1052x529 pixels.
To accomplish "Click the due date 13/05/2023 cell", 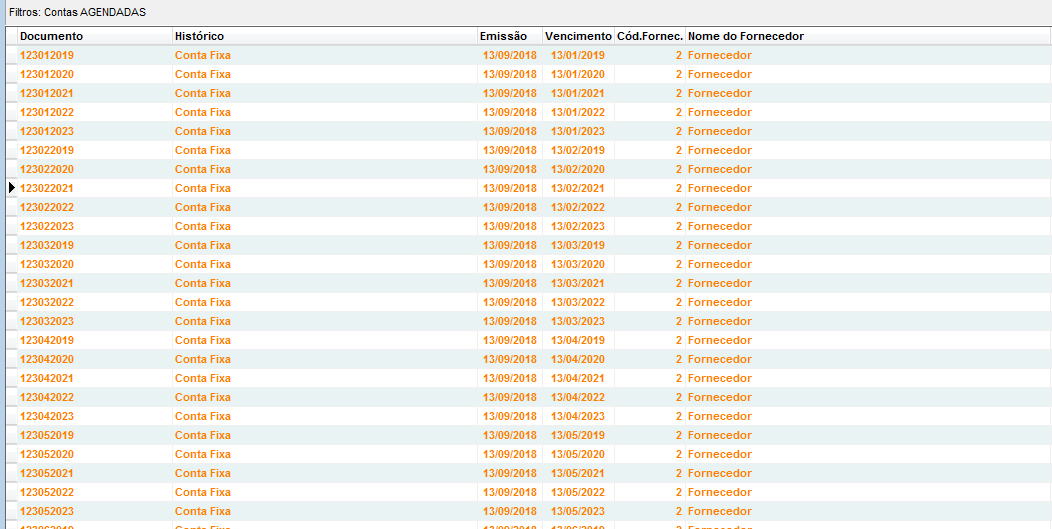I will pos(577,511).
